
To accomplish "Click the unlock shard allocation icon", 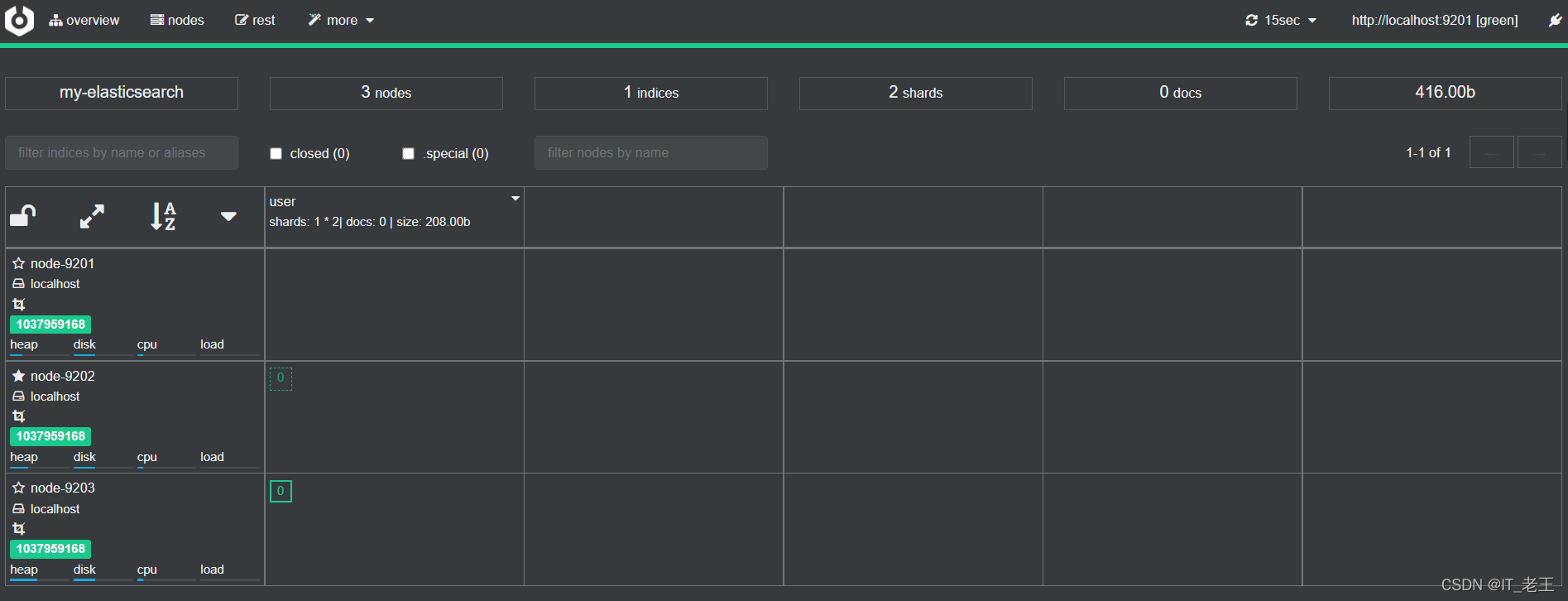I will [23, 216].
